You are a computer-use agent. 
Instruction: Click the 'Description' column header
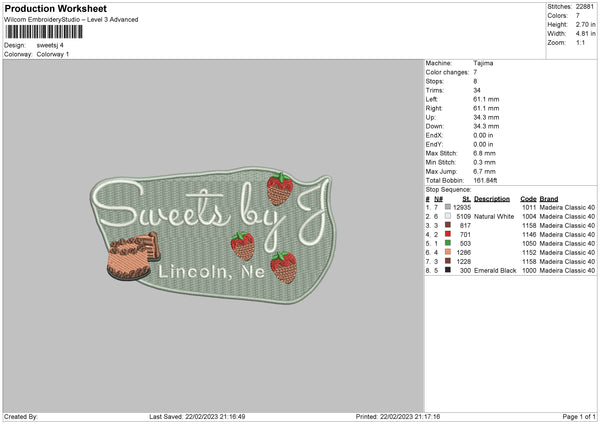coord(492,199)
